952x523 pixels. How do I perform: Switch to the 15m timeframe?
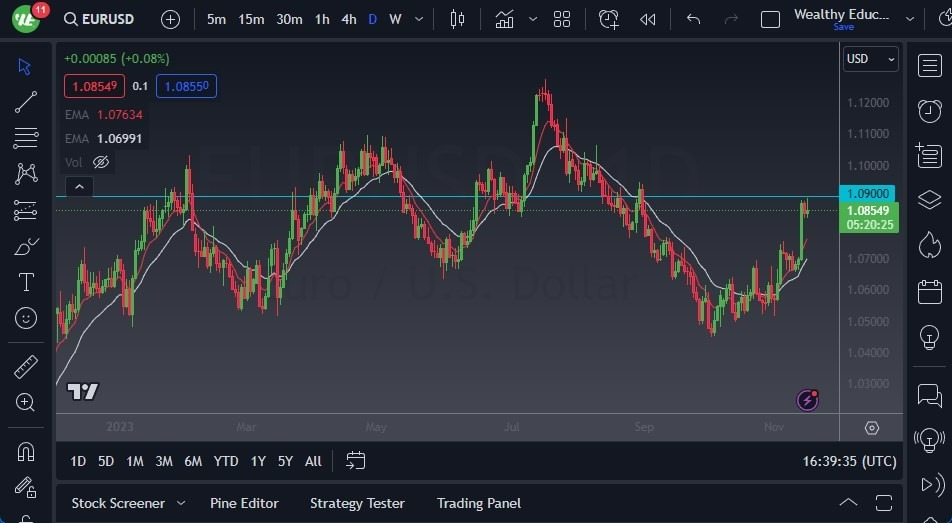(x=251, y=19)
